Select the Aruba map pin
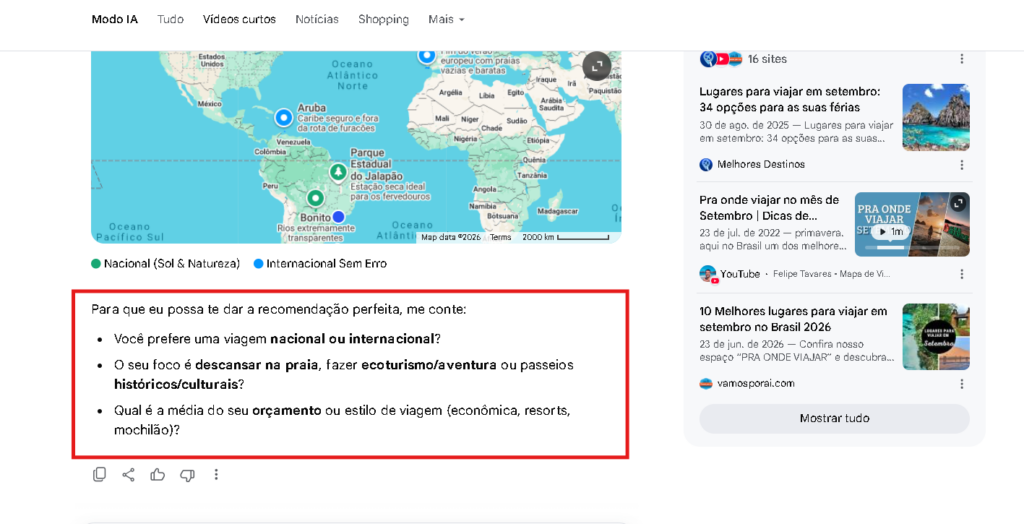Image resolution: width=1024 pixels, height=524 pixels. [283, 118]
